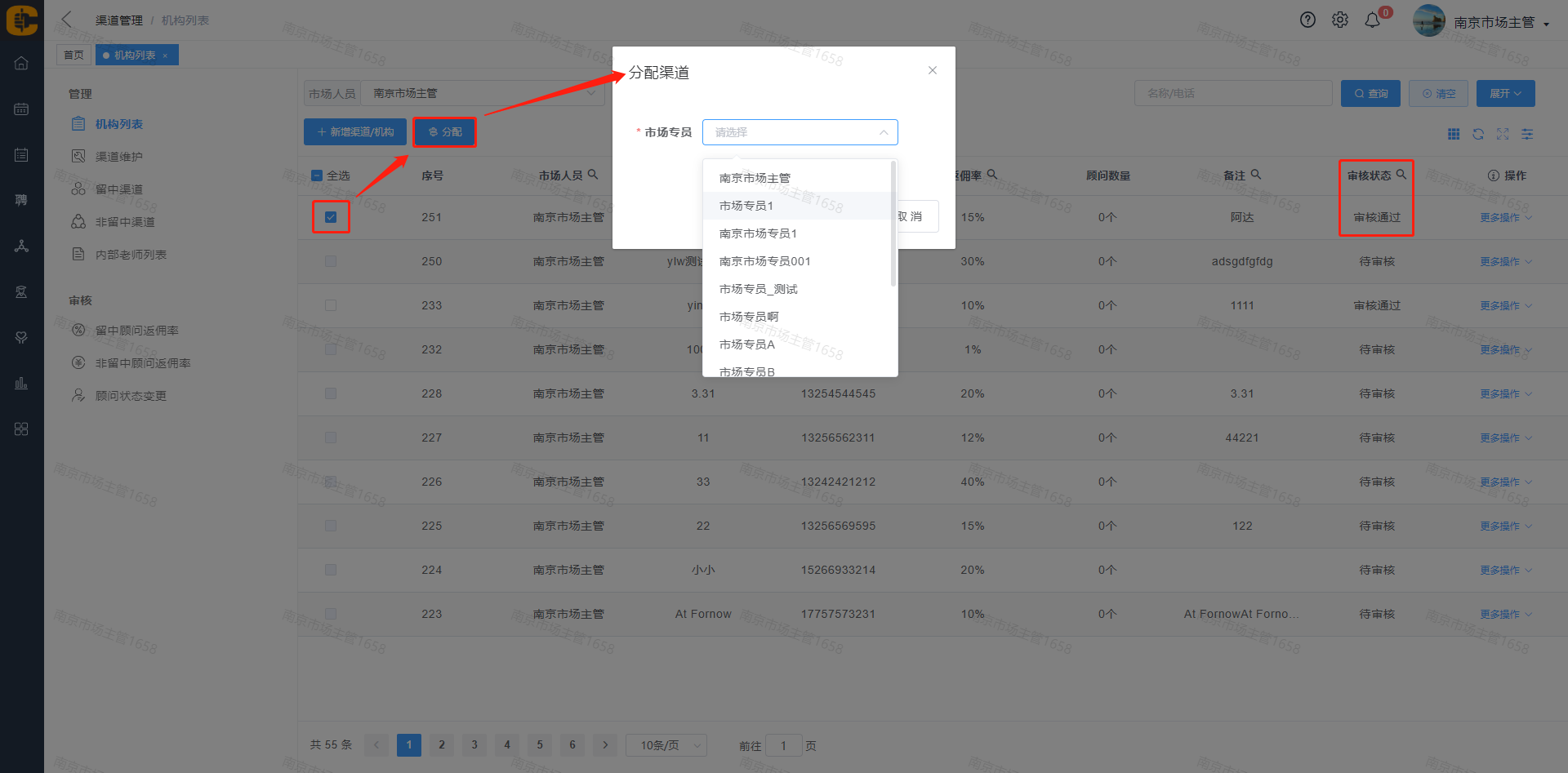Viewport: 1568px width, 773px height.
Task: Open the 市场专员 select dropdown
Action: coord(800,132)
